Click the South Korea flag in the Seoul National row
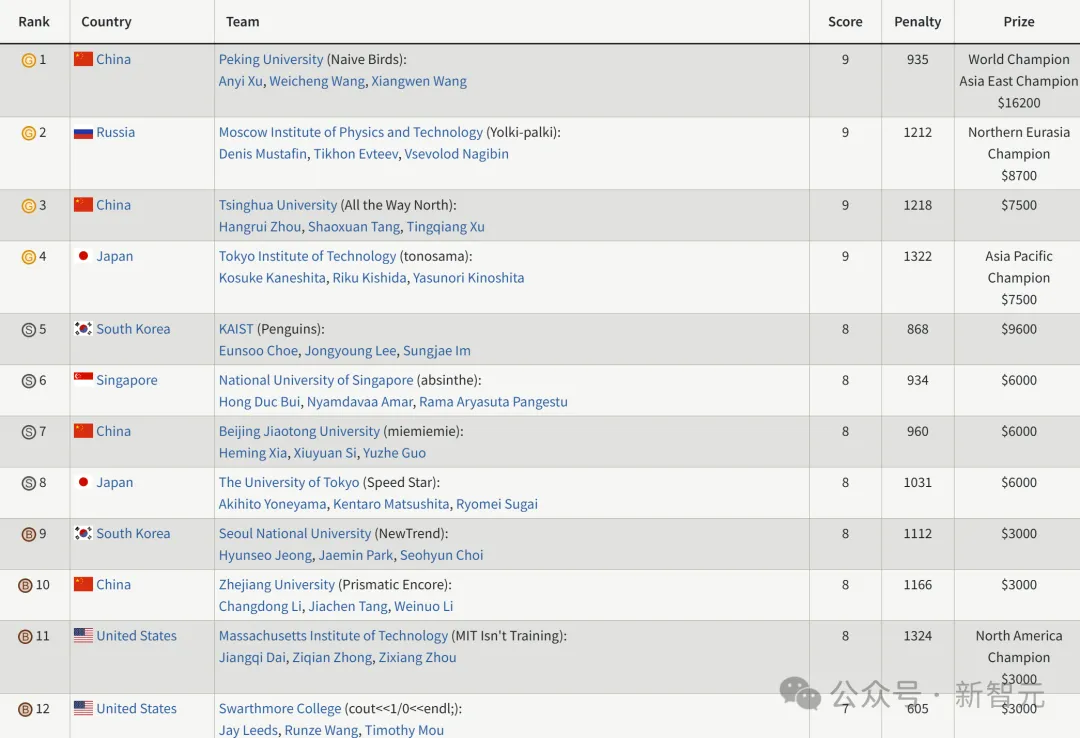This screenshot has height=738, width=1080. point(83,533)
